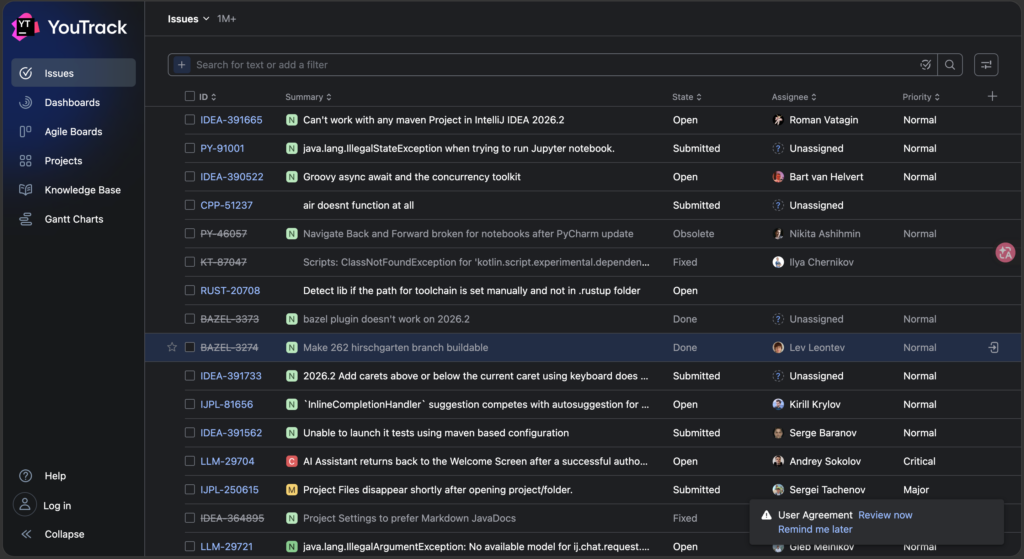This screenshot has height=559, width=1024.
Task: Open Gantt Charts in the sidebar
Action: [x=73, y=219]
